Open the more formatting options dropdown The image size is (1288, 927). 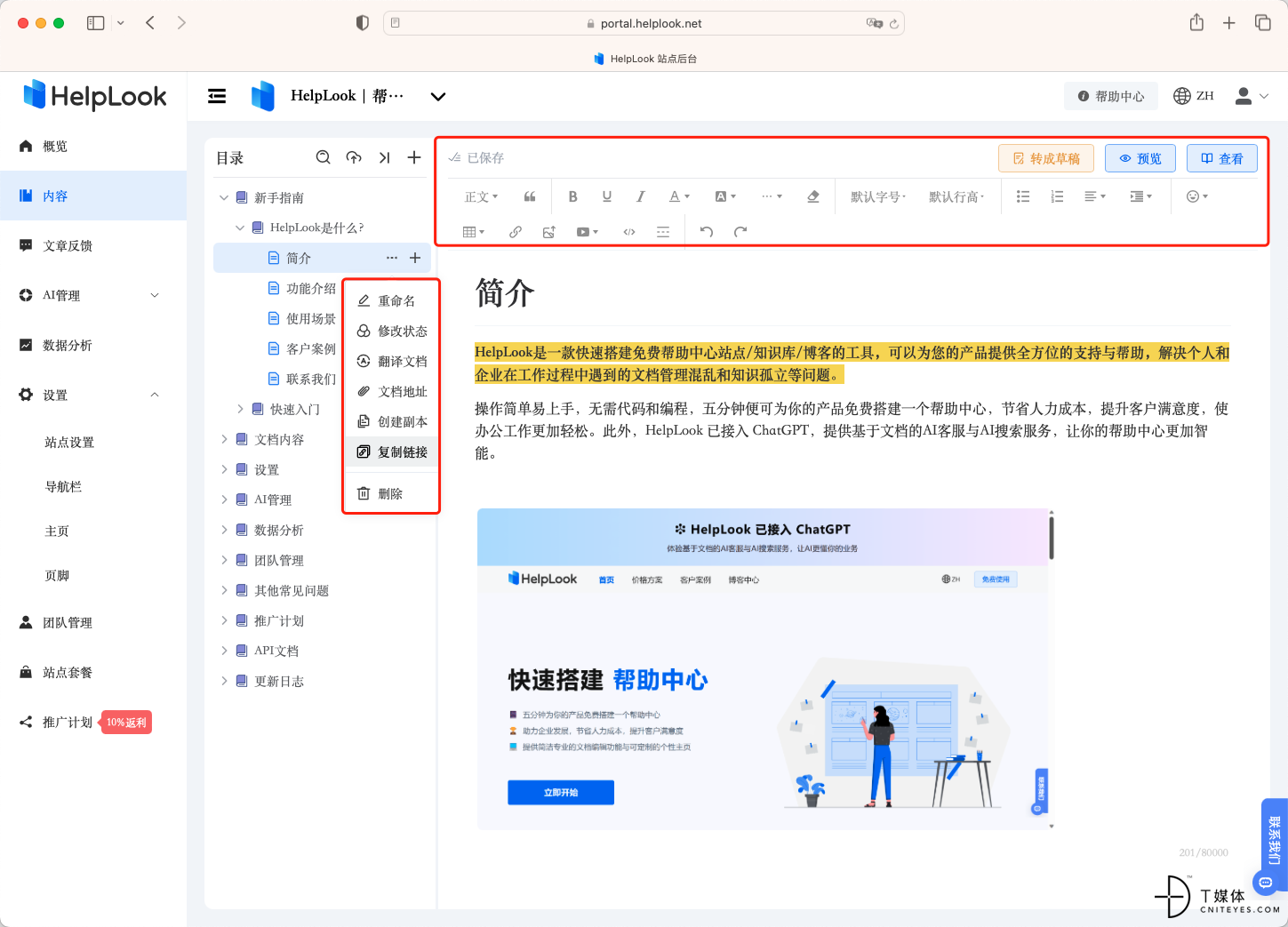point(772,196)
